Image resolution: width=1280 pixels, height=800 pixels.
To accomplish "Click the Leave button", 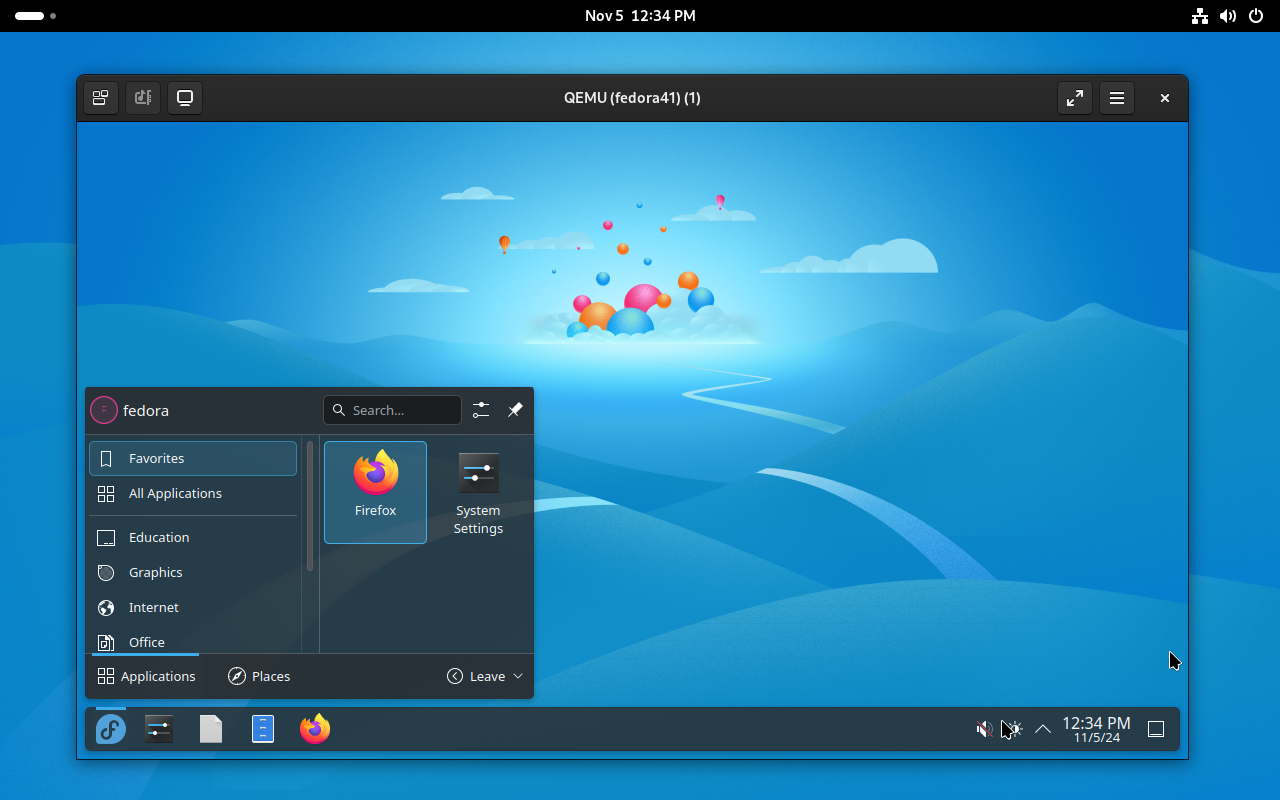I will coord(476,676).
